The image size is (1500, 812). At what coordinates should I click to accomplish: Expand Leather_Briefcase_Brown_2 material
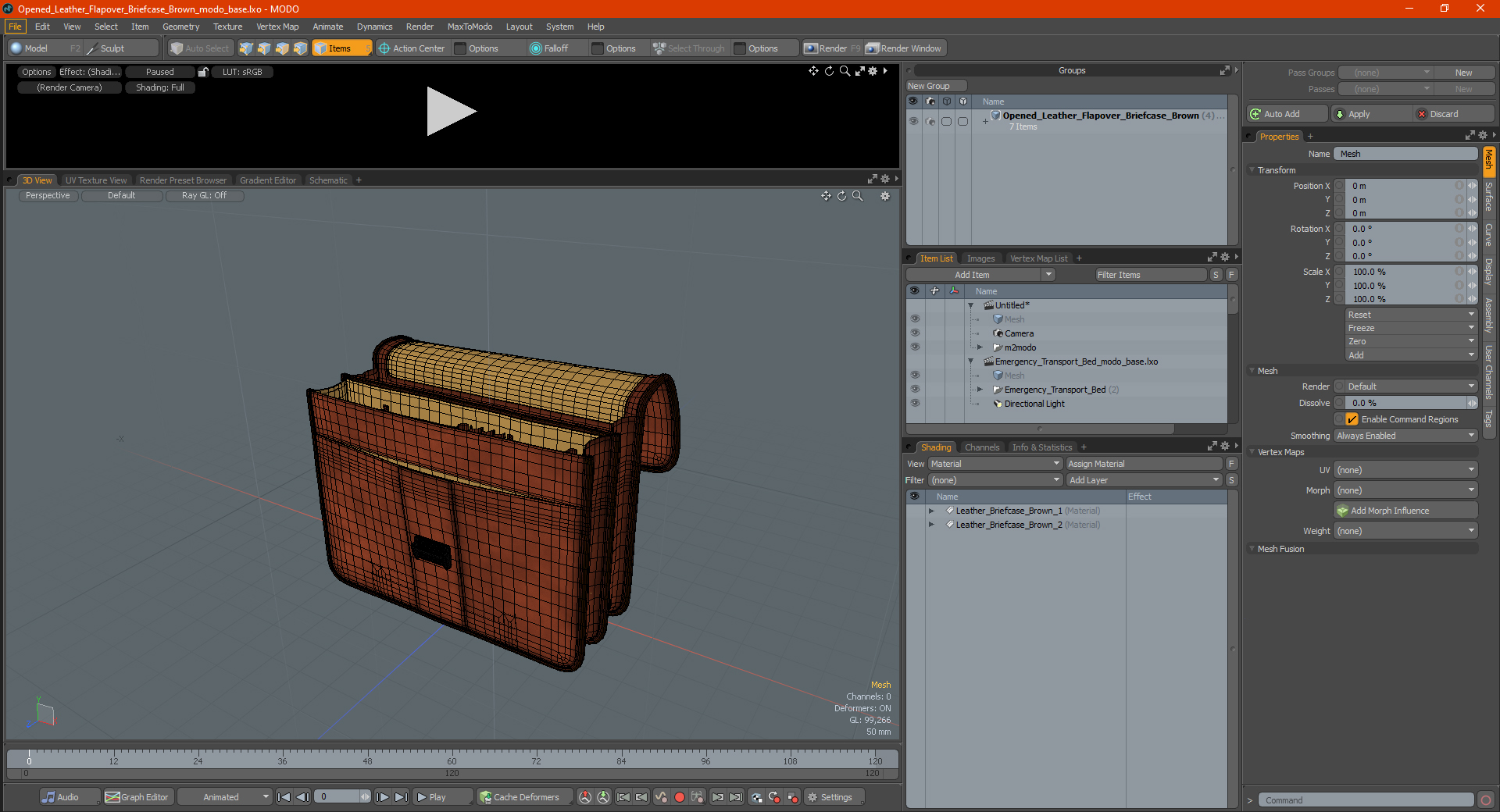tap(931, 525)
